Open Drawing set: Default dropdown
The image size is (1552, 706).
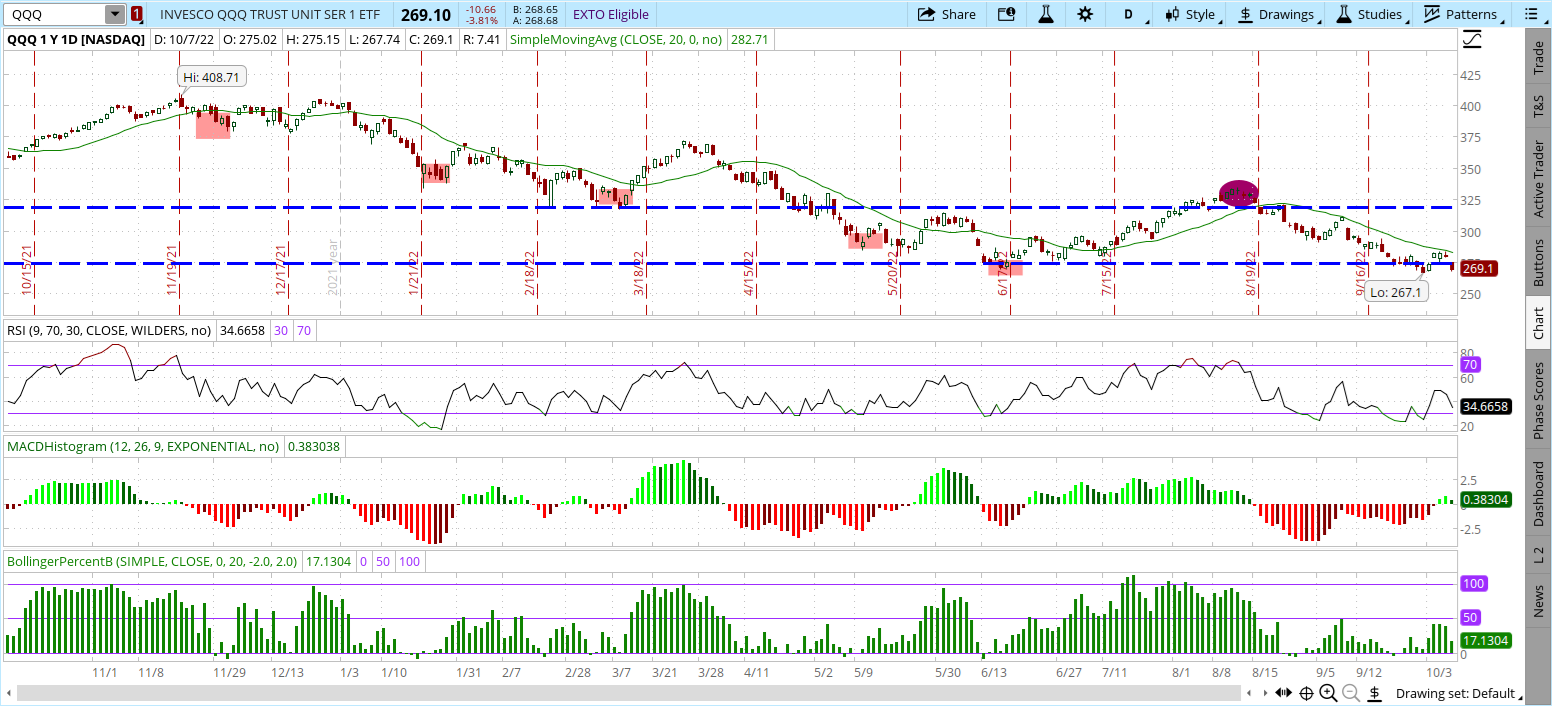coord(1459,693)
